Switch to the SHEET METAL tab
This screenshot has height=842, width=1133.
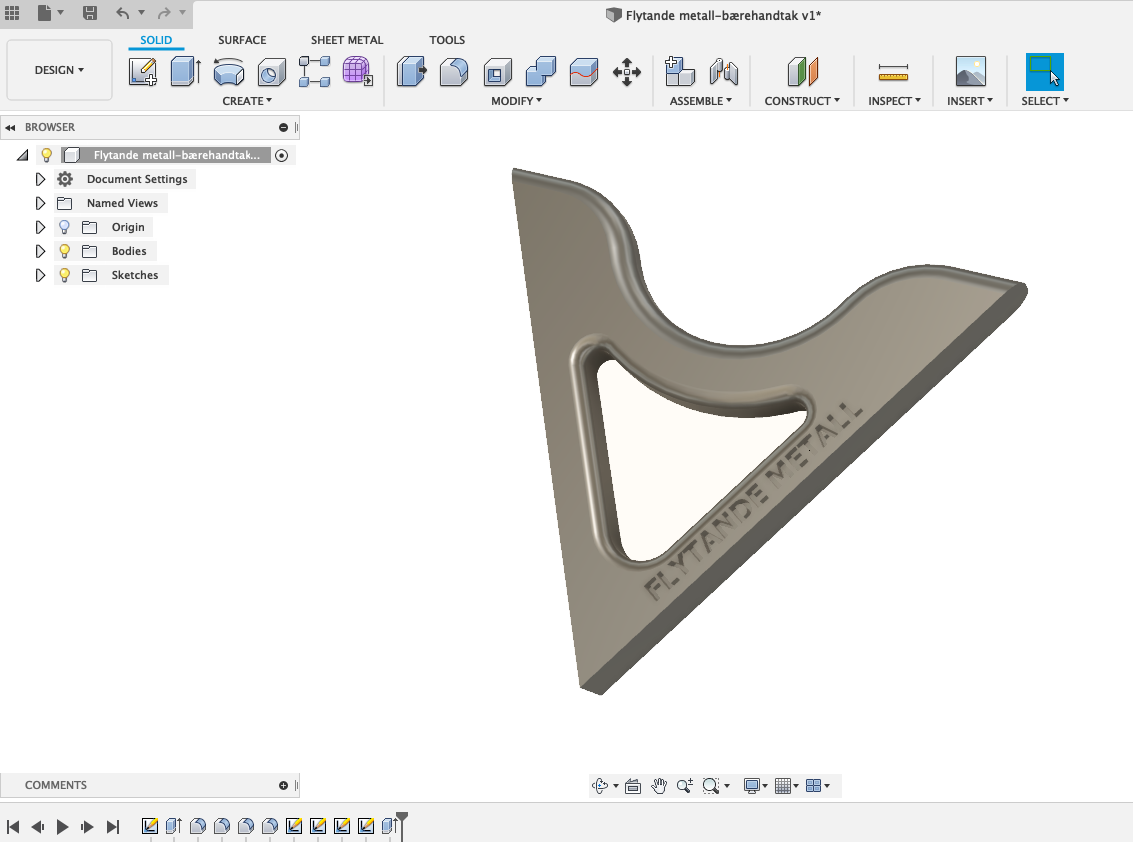click(347, 40)
